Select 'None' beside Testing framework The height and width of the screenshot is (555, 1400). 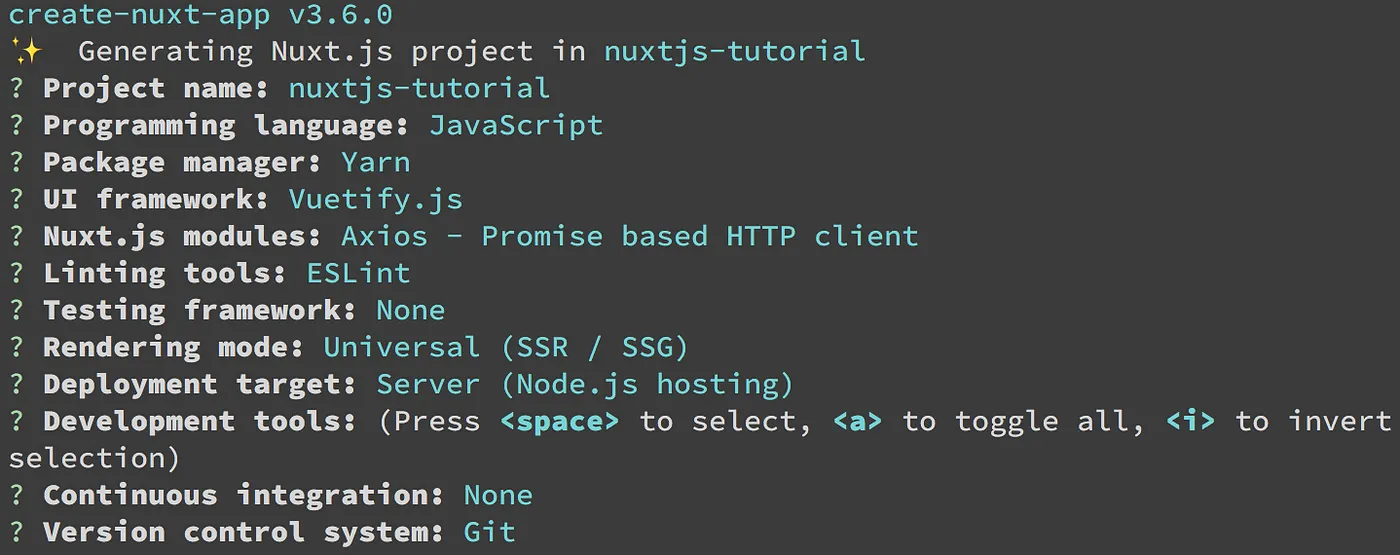pyautogui.click(x=411, y=310)
